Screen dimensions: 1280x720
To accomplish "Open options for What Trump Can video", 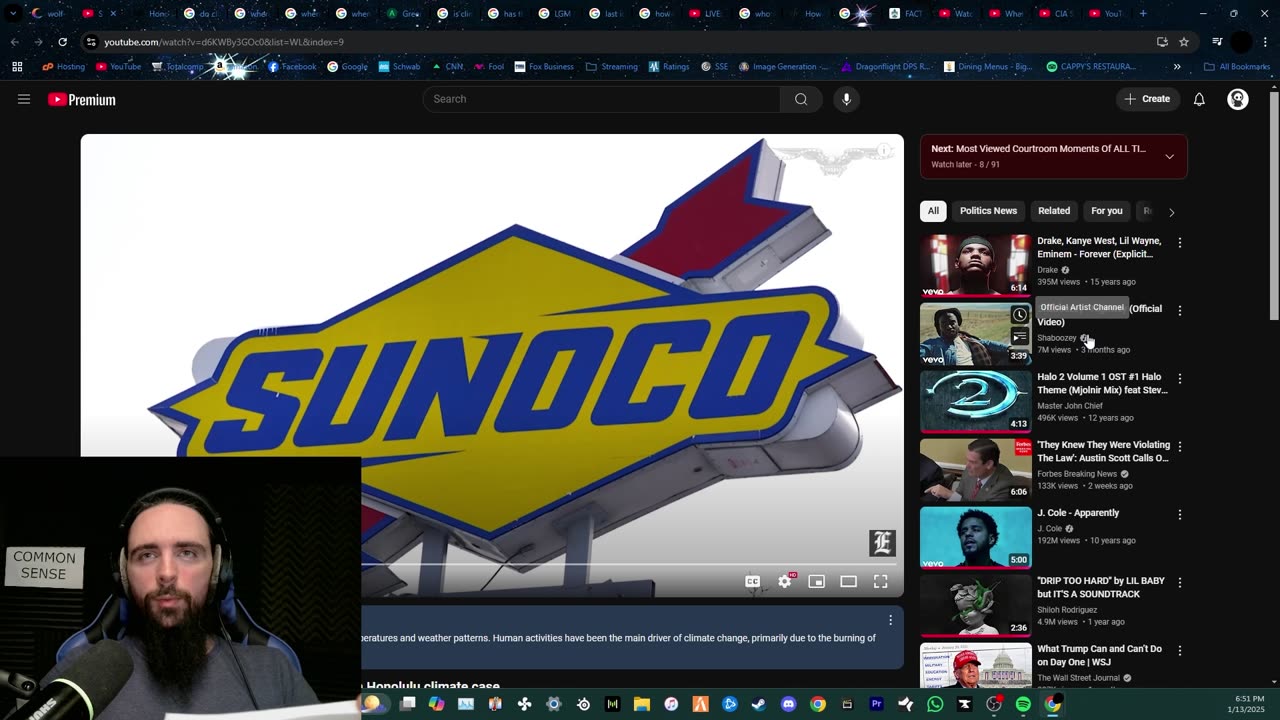I will pyautogui.click(x=1180, y=651).
